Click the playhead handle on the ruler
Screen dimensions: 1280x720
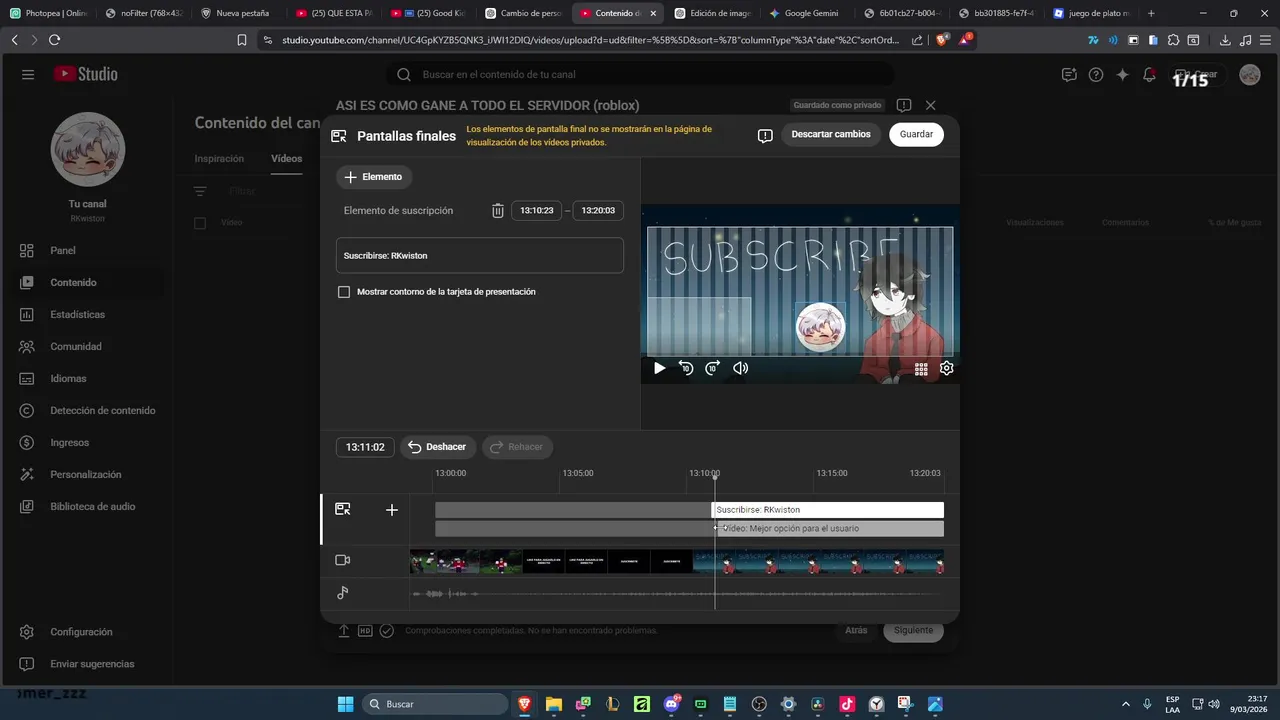715,476
